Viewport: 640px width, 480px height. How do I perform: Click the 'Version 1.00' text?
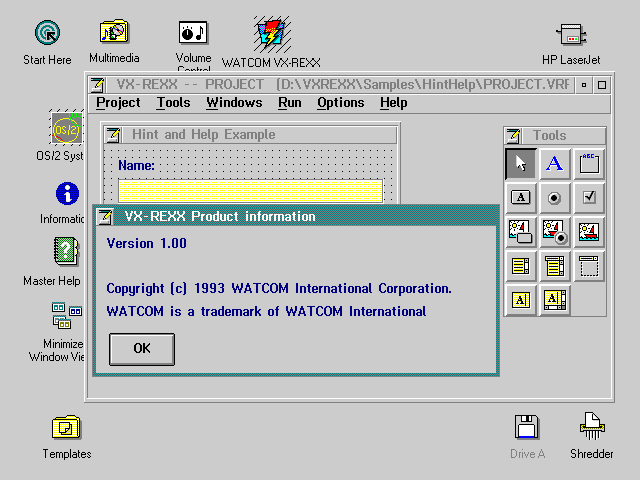click(147, 244)
